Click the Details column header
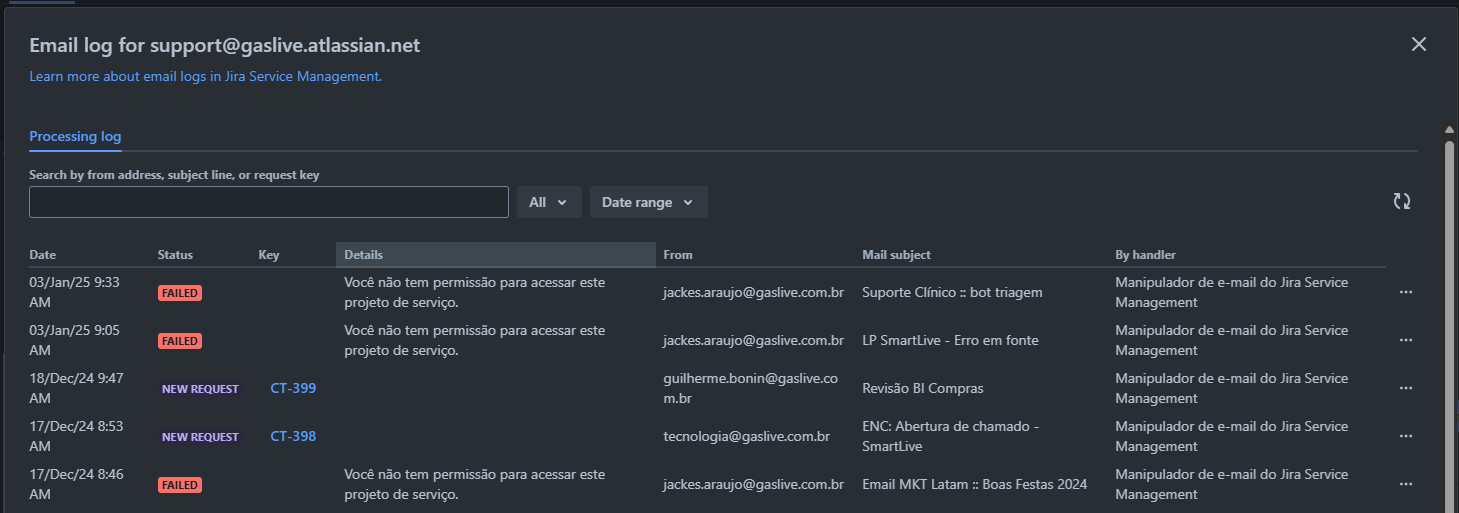 coord(495,255)
